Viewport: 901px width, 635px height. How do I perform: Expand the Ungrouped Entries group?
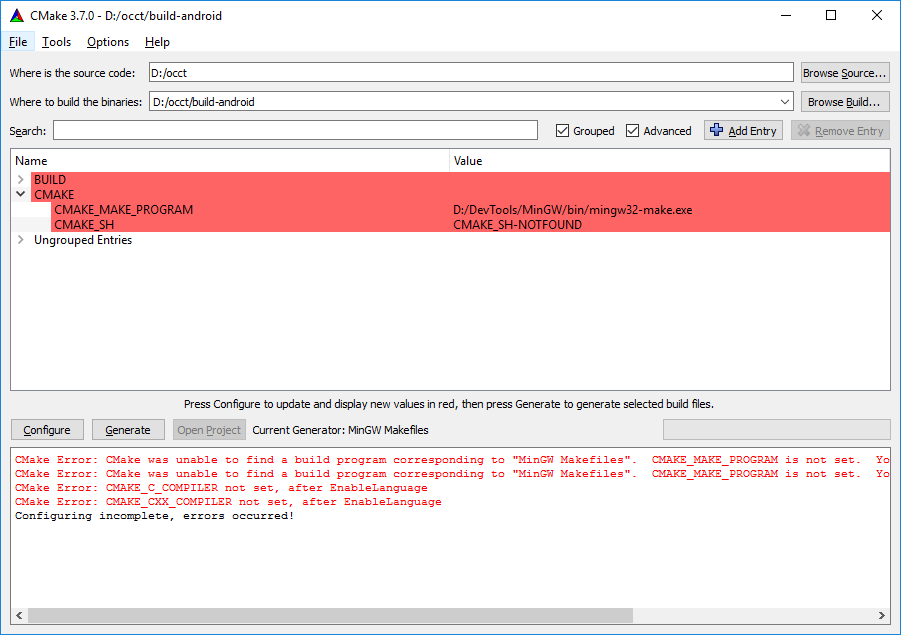21,240
